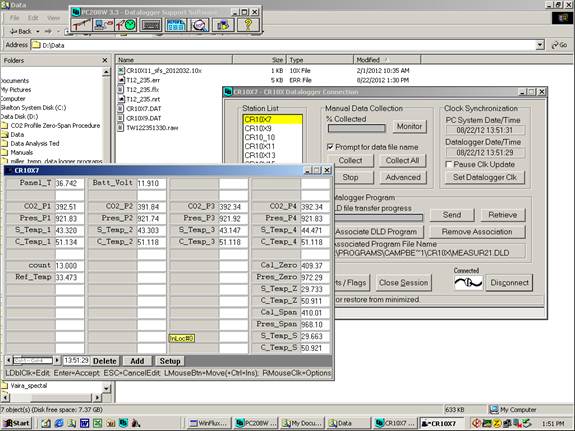The image size is (575, 431).
Task: Click the Retrieve program button
Action: click(502, 215)
